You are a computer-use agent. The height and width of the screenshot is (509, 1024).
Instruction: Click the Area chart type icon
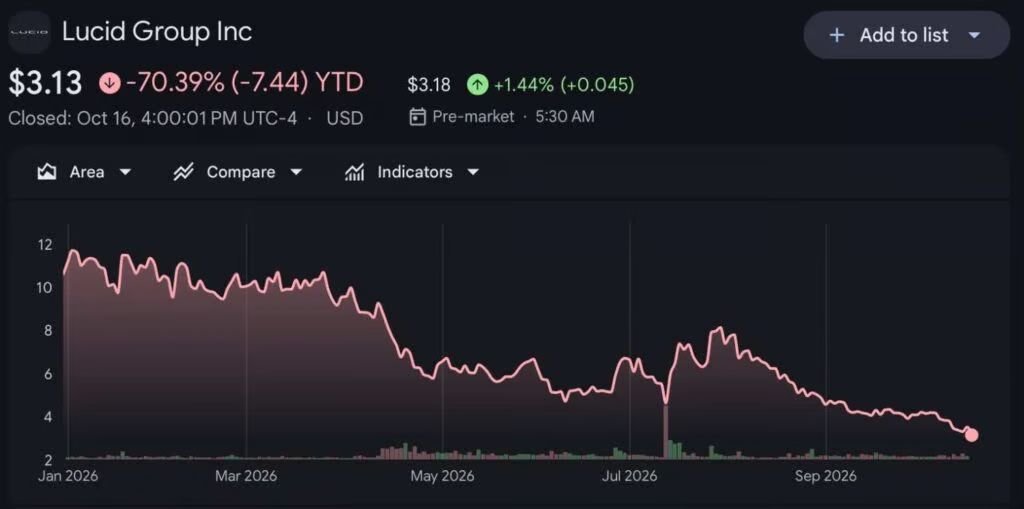tap(46, 172)
